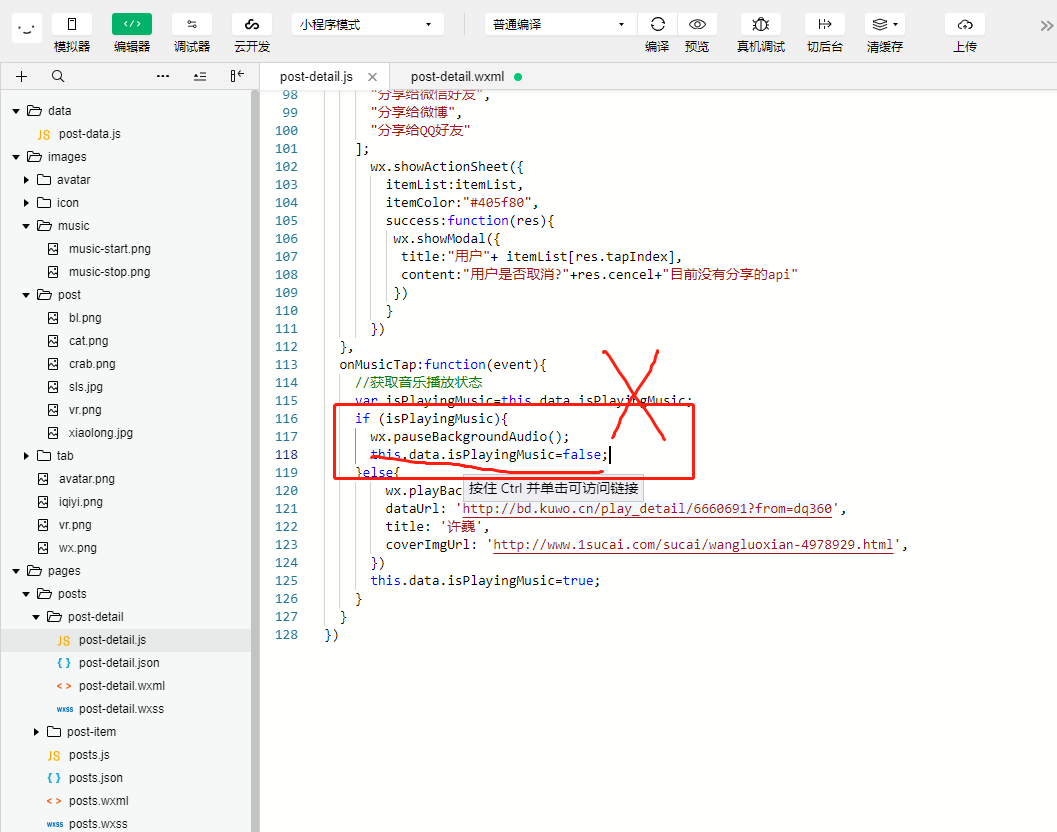Viewport: 1057px width, 832px height.
Task: Open the explorer more-options menu
Action: click(163, 76)
